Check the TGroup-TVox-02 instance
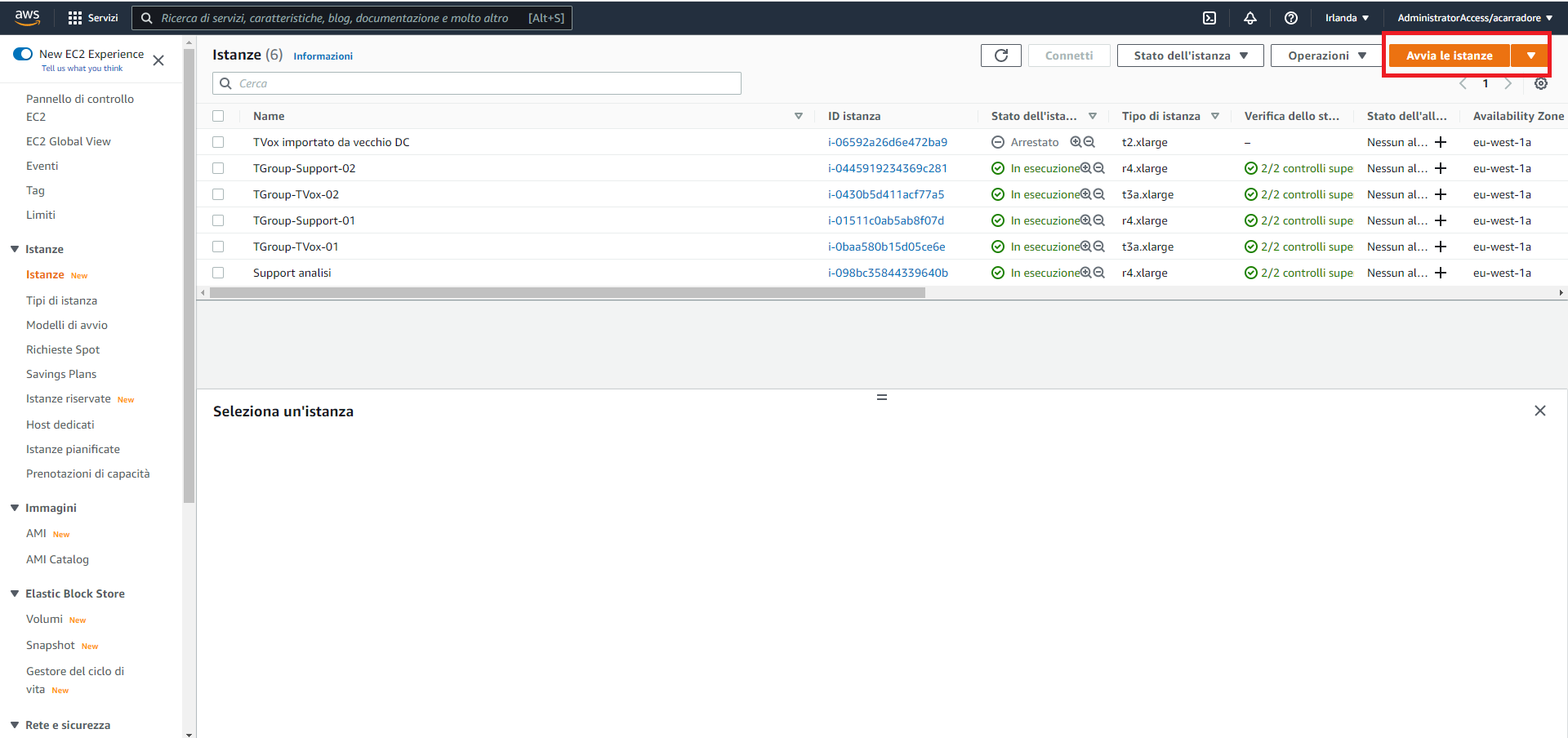The height and width of the screenshot is (738, 1568). (x=218, y=194)
